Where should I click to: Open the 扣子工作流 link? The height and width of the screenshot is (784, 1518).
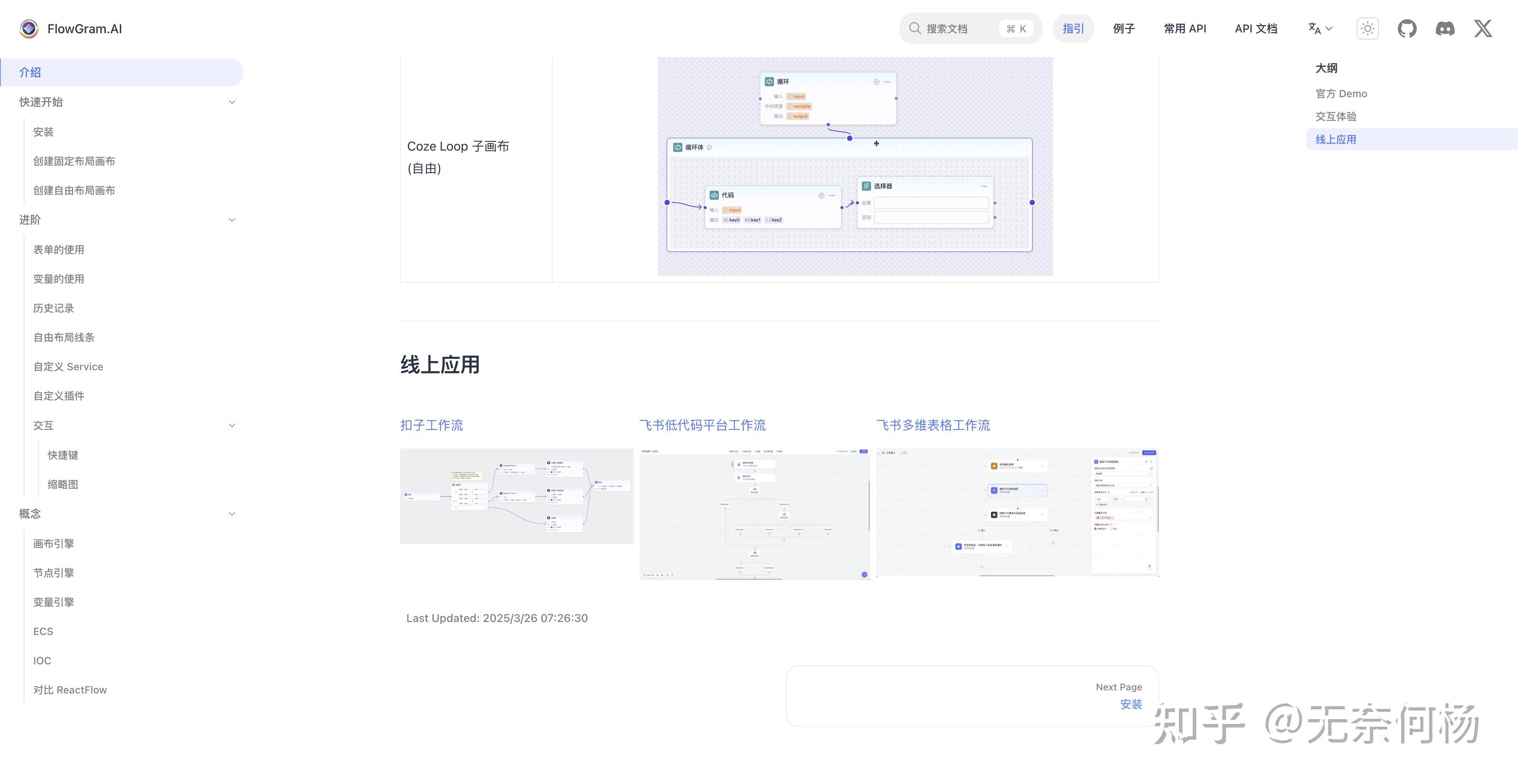click(x=431, y=425)
